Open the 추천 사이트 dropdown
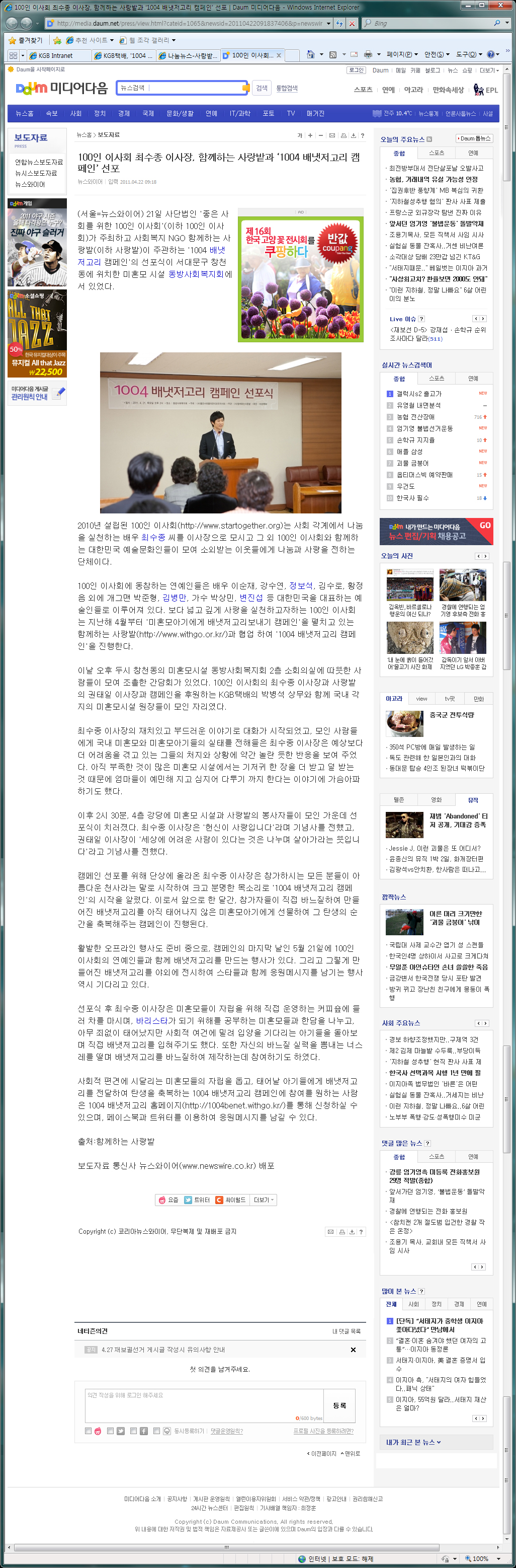 pos(90,40)
